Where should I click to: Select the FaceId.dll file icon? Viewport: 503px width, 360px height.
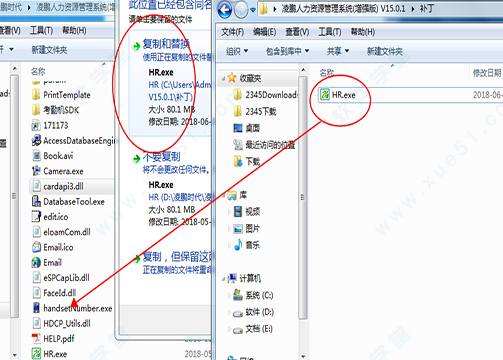click(x=36, y=293)
